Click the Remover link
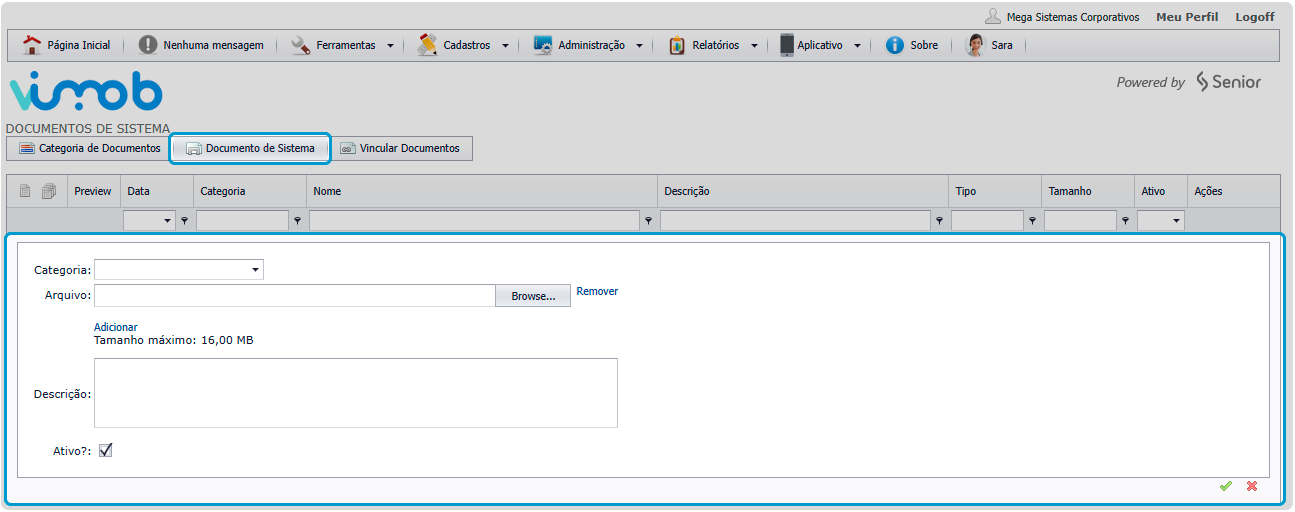This screenshot has height=512, width=1295. coord(597,291)
